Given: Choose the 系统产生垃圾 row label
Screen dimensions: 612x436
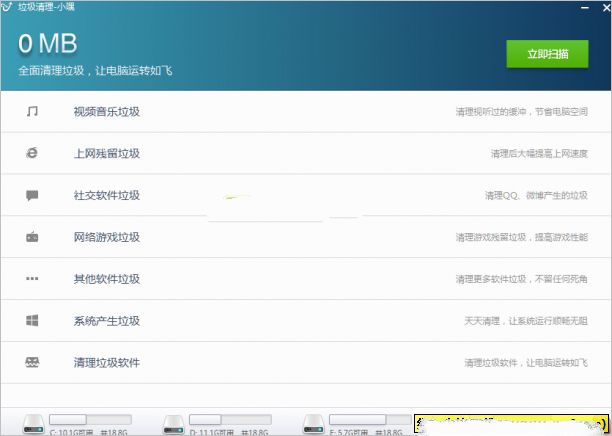Looking at the screenshot, I should (106, 321).
